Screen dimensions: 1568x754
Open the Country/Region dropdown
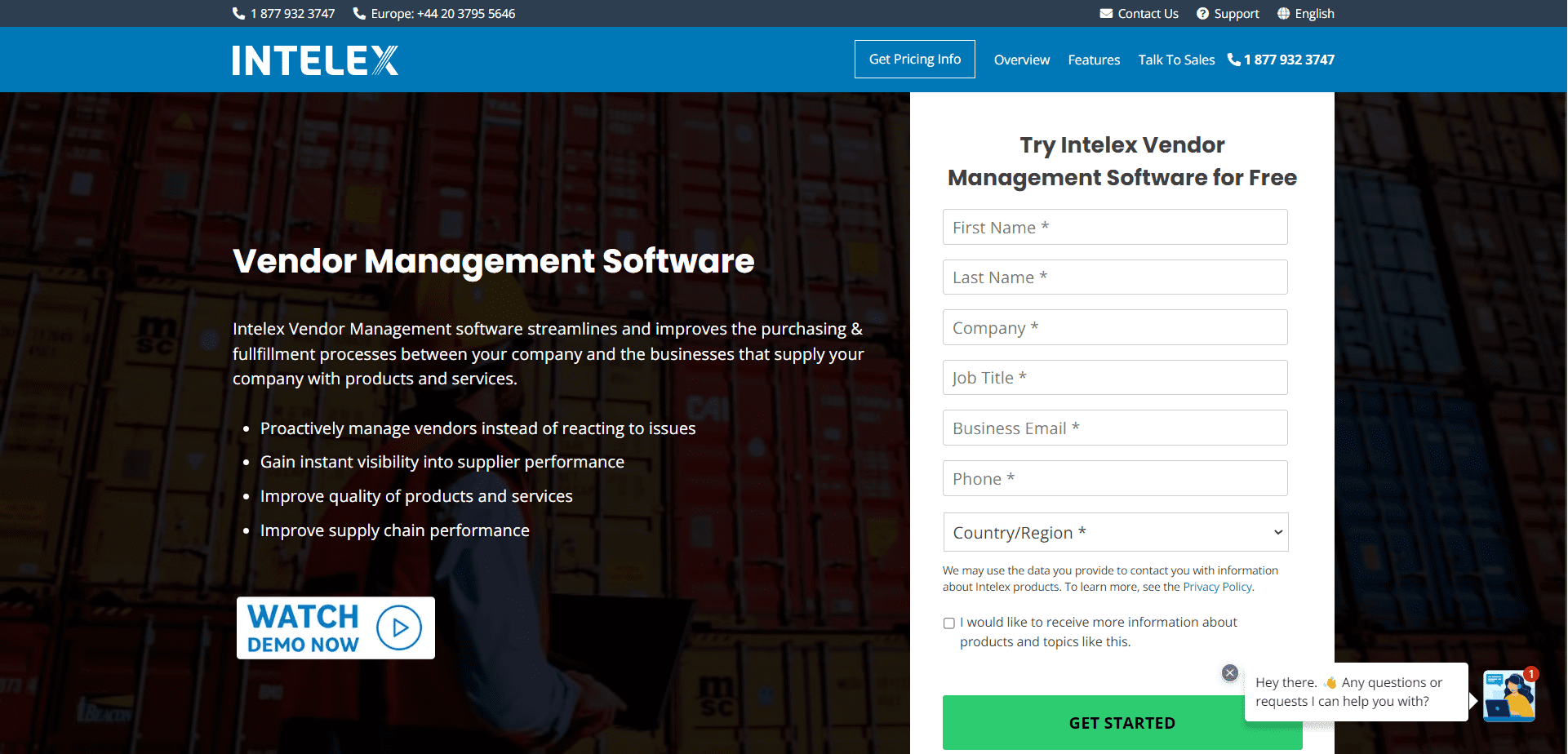[1114, 532]
